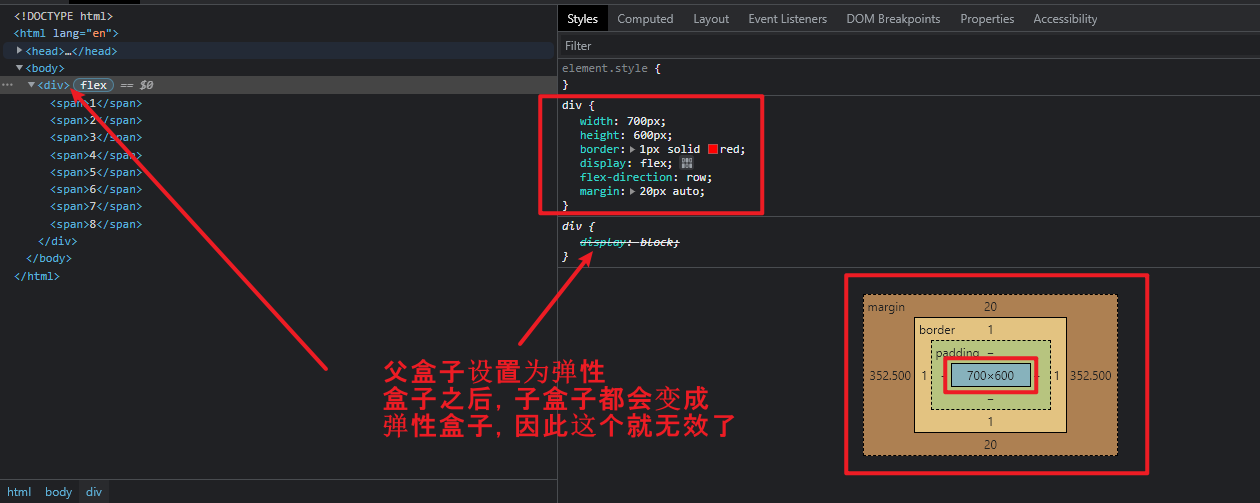The height and width of the screenshot is (503, 1260).
Task: Select body in the breadcrumb bar
Action: point(59,492)
